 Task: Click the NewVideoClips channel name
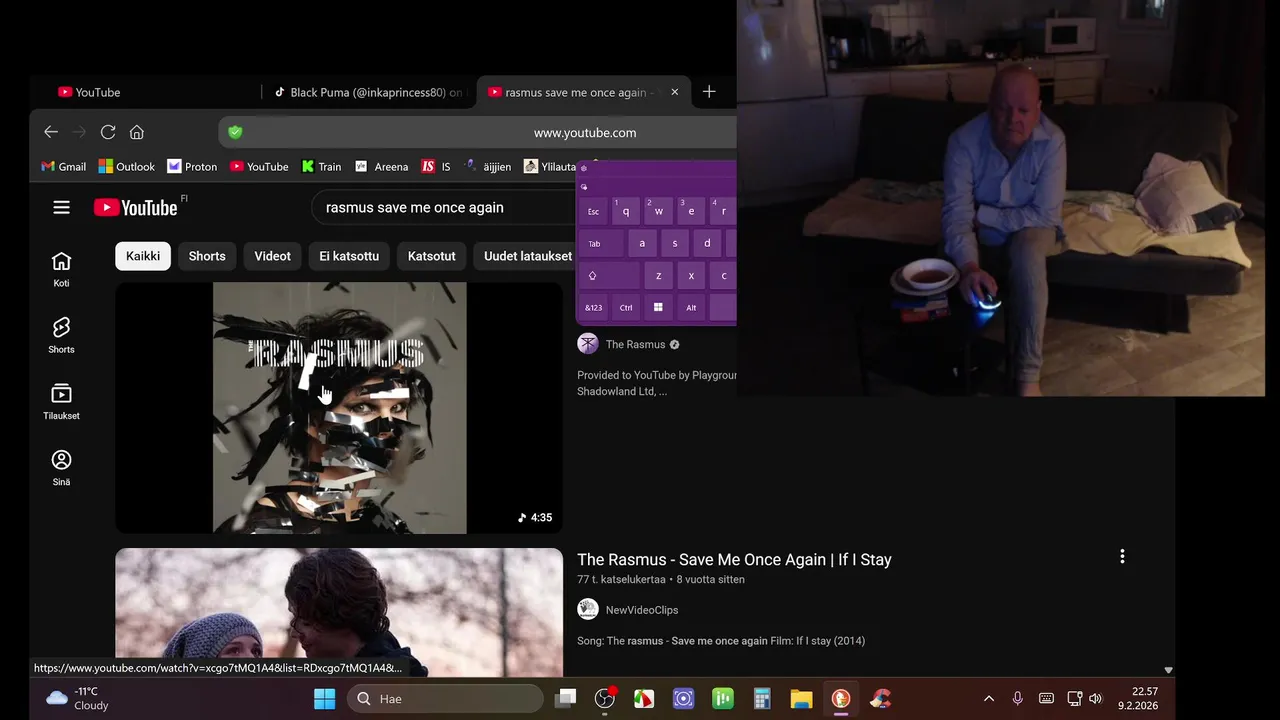(x=642, y=610)
